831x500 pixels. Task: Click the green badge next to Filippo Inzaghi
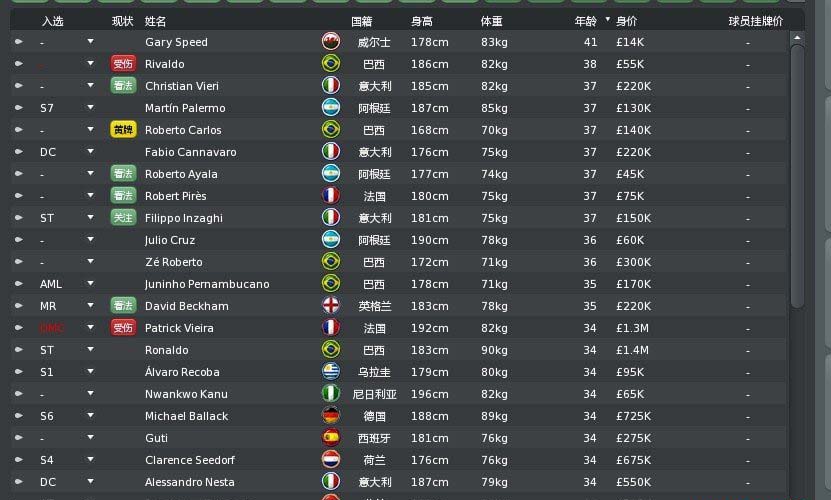(123, 217)
